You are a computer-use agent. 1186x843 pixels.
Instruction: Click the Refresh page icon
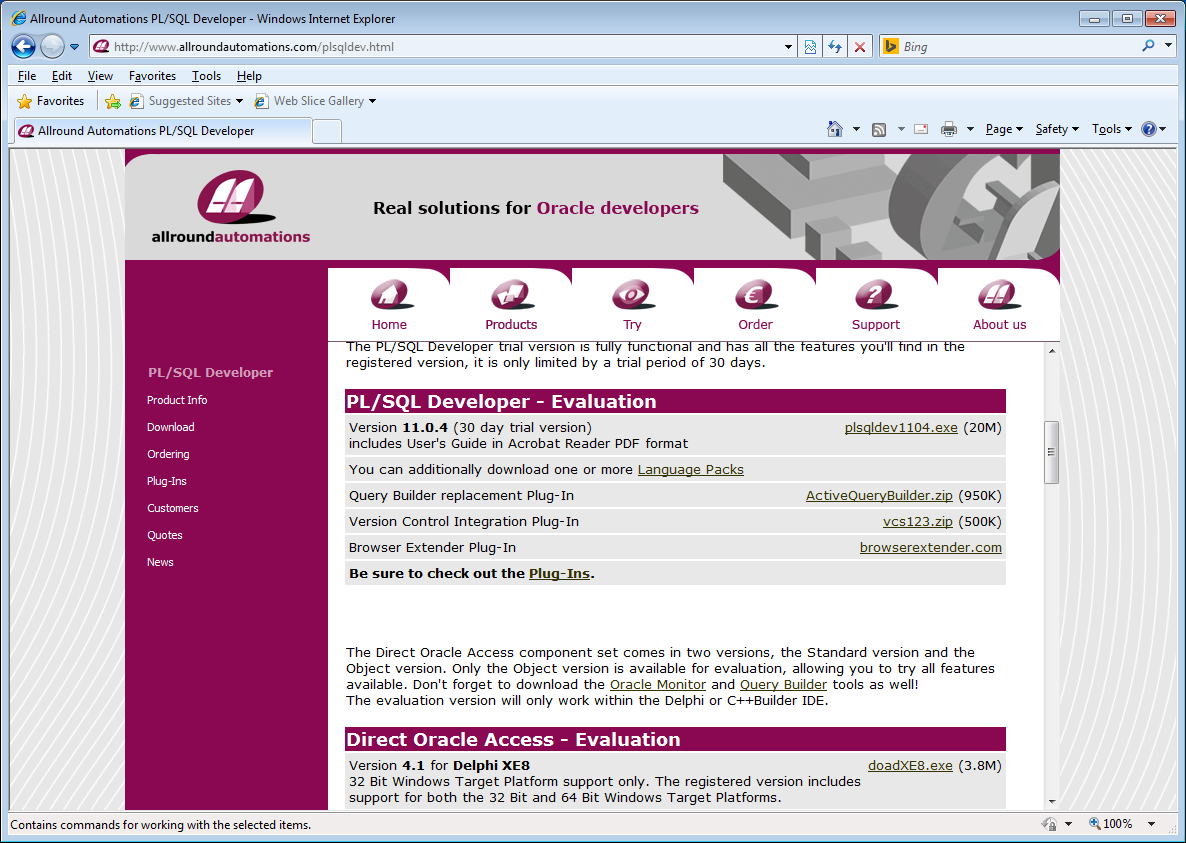click(x=835, y=47)
